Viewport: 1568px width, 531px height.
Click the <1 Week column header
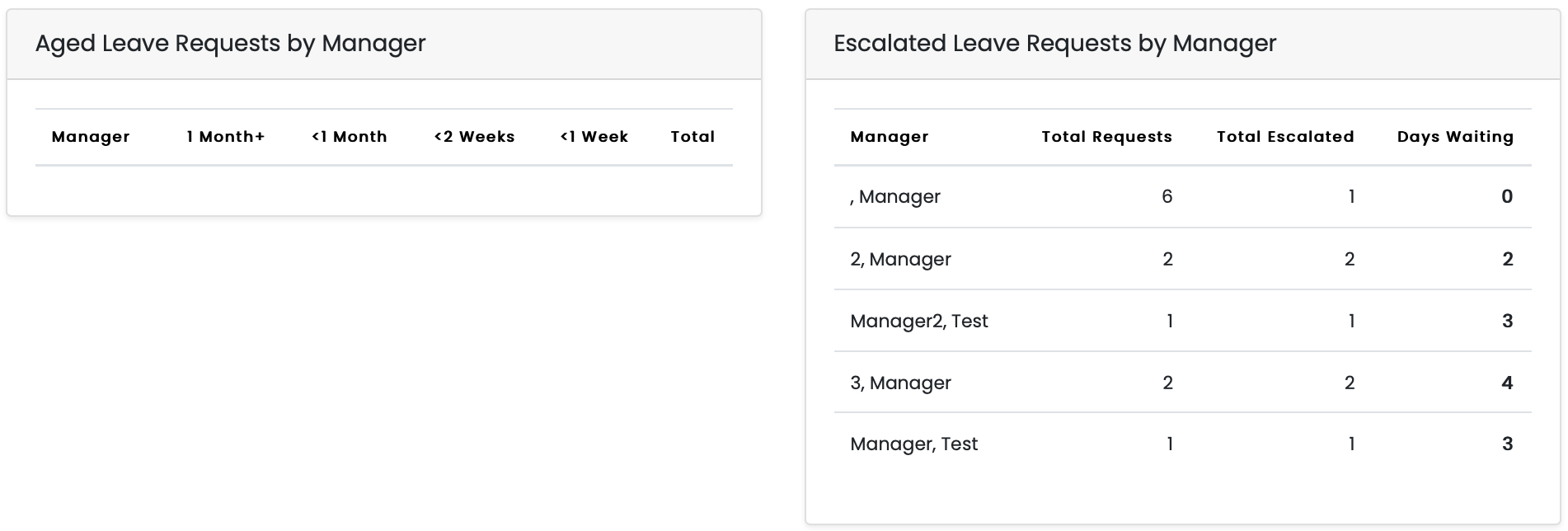pos(594,137)
